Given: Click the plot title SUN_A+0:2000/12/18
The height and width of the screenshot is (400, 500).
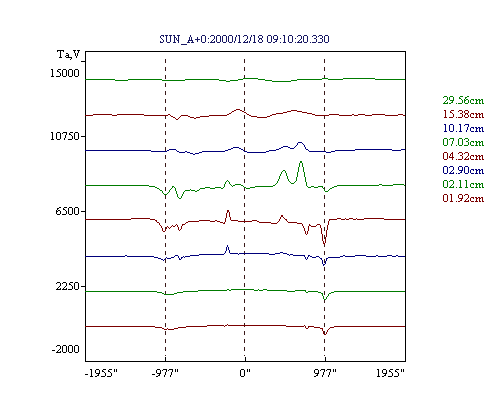Looking at the screenshot, I should (x=211, y=39).
